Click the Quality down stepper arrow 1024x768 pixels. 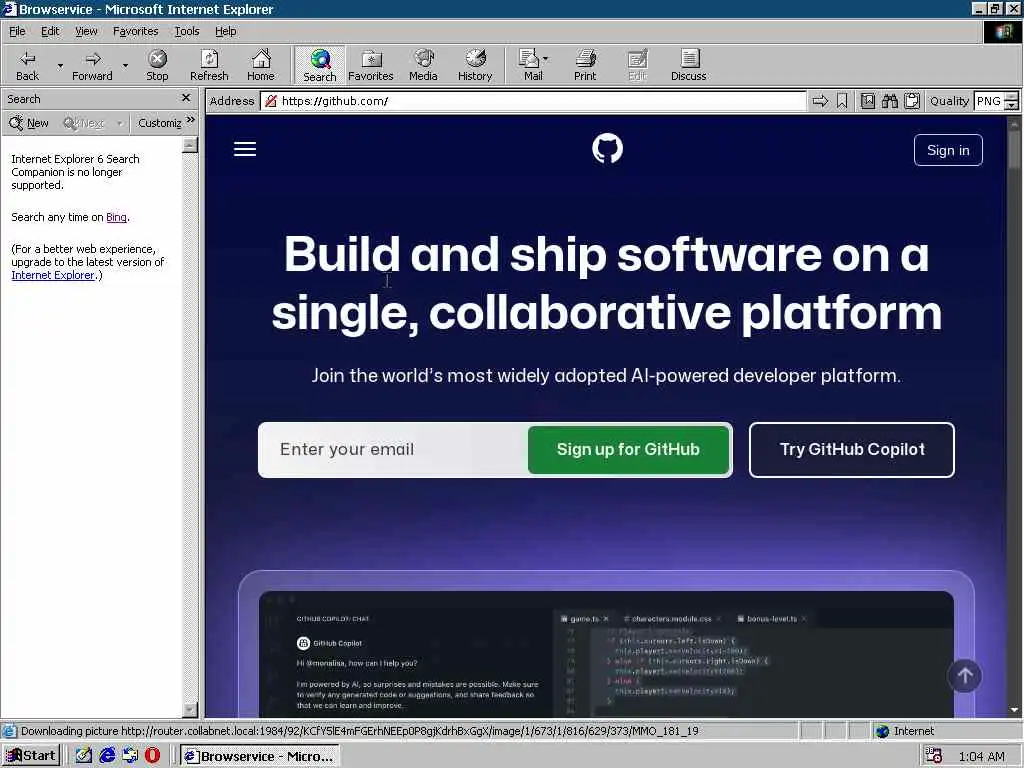point(1012,106)
